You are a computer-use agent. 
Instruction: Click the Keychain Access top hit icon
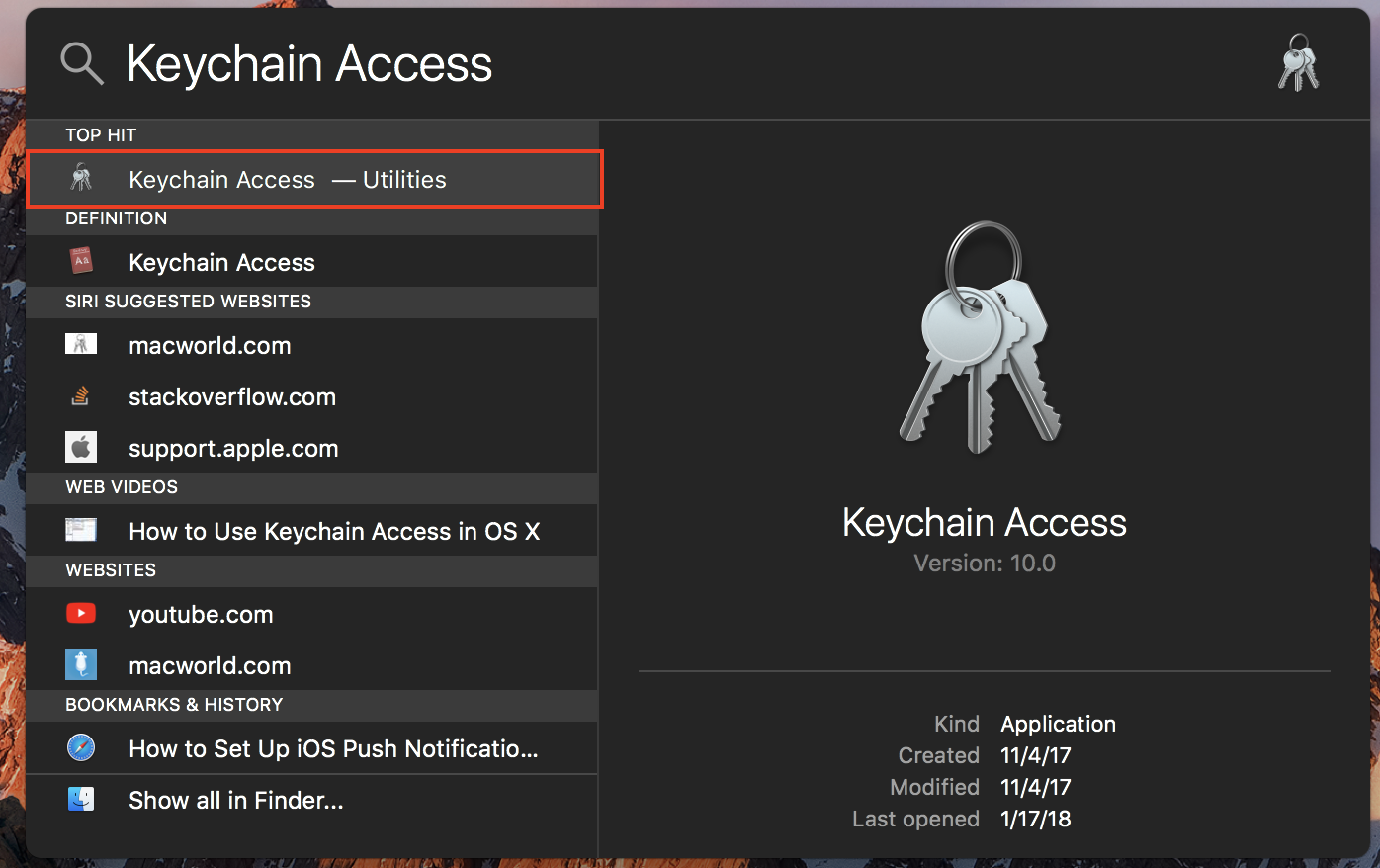click(x=81, y=179)
